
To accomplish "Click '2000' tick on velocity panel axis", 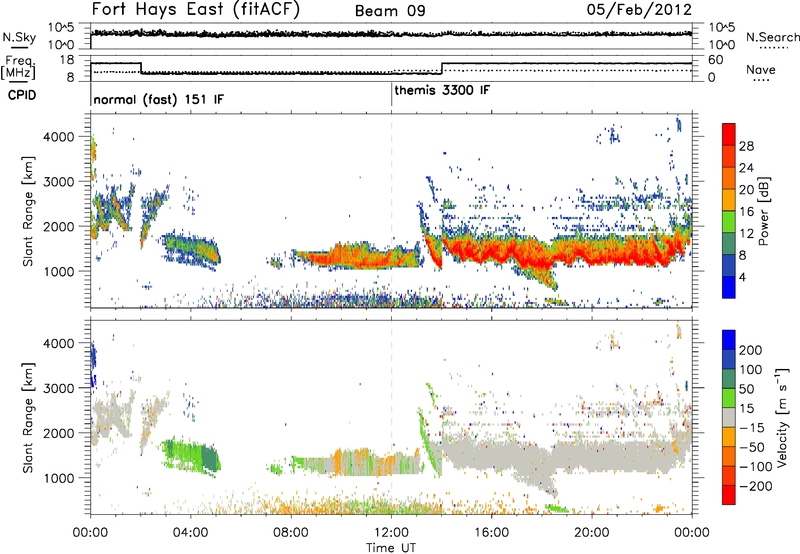I will click(x=58, y=433).
